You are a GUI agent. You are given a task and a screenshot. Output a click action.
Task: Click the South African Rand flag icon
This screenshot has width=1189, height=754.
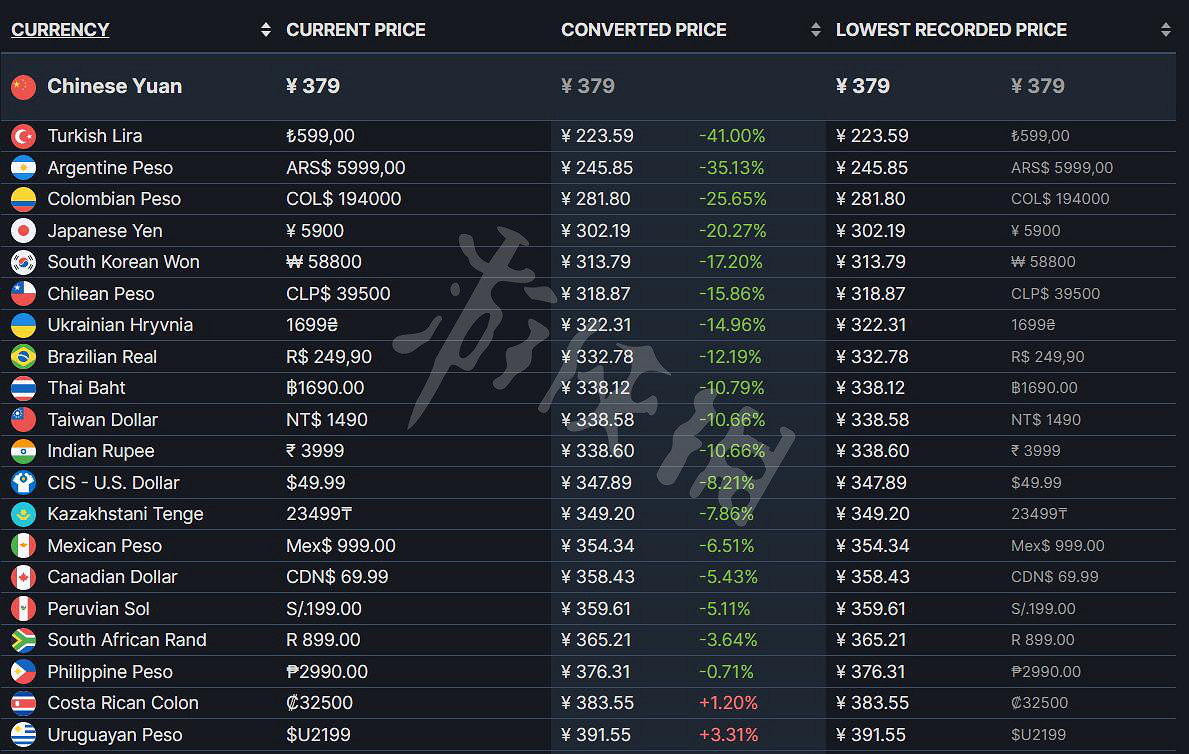coord(24,640)
